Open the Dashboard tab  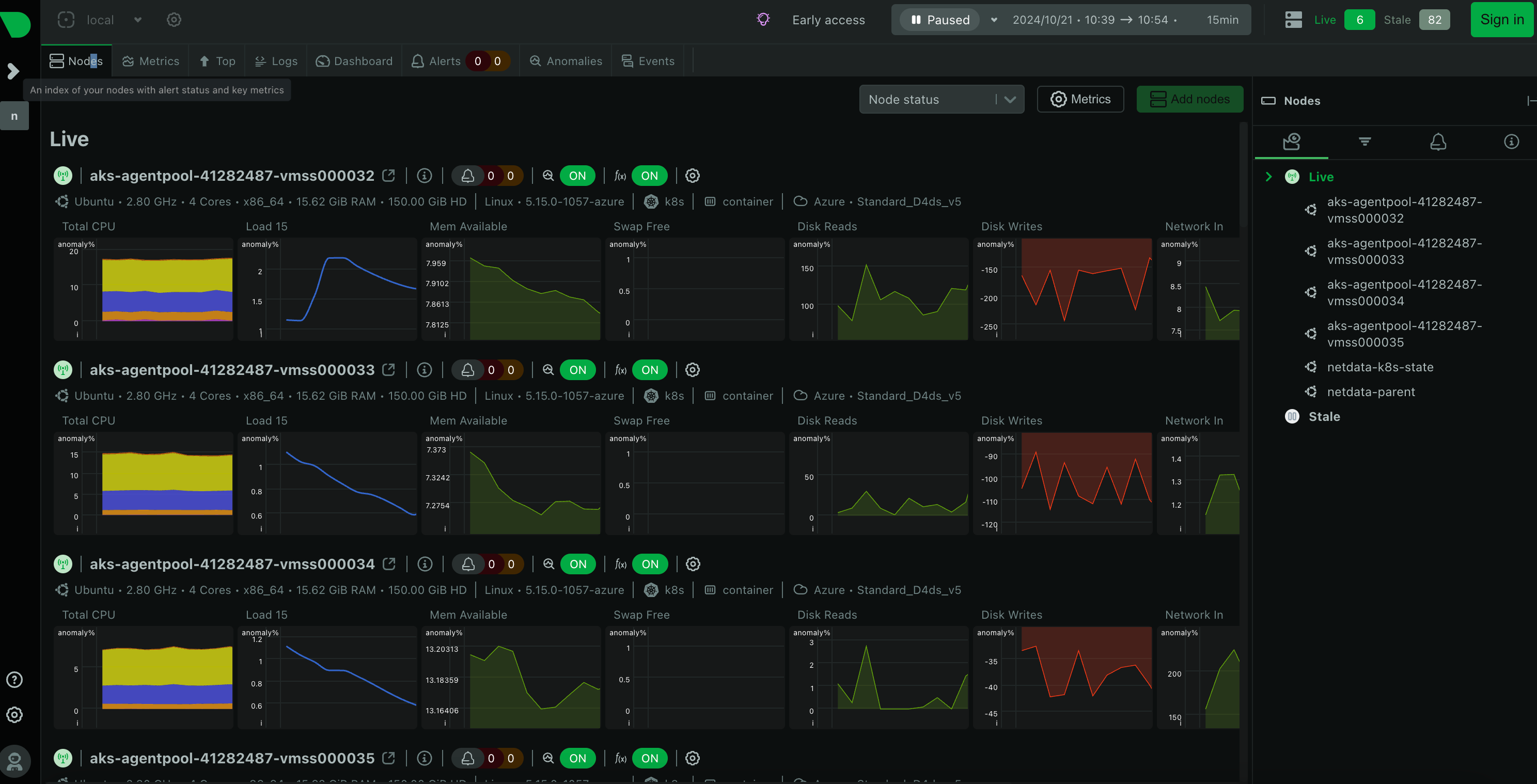pos(354,61)
